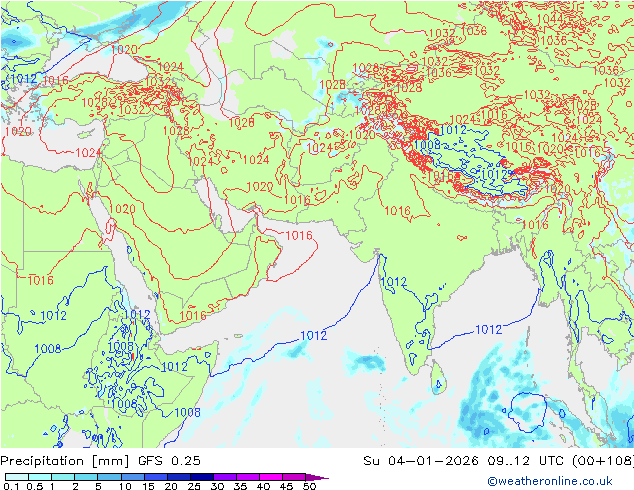Click the 45–50 mm legend swatch
The height and width of the screenshot is (490, 634).
click(294, 477)
